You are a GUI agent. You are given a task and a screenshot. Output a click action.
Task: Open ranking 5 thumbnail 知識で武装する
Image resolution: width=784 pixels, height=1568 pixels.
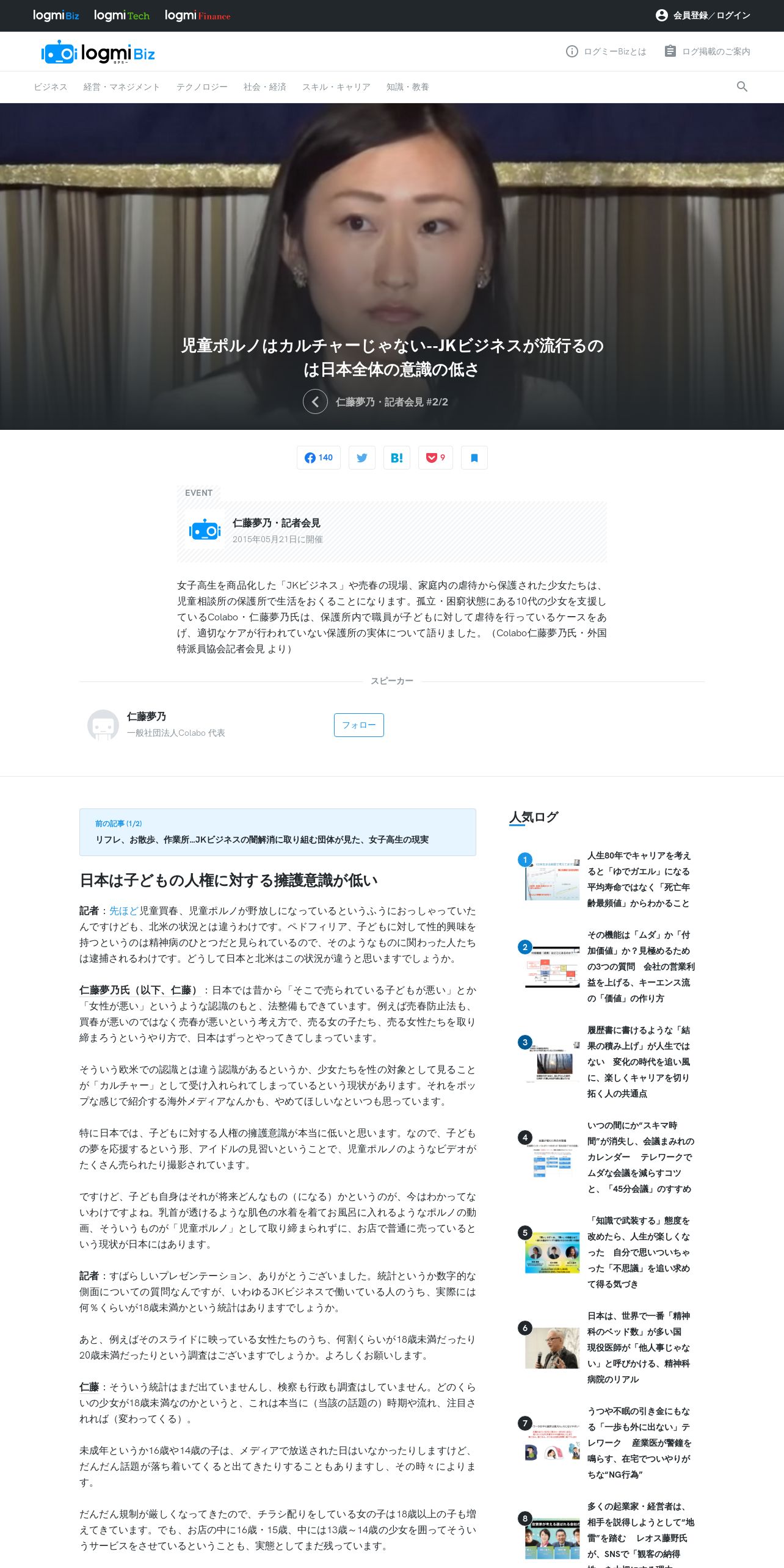click(553, 1252)
